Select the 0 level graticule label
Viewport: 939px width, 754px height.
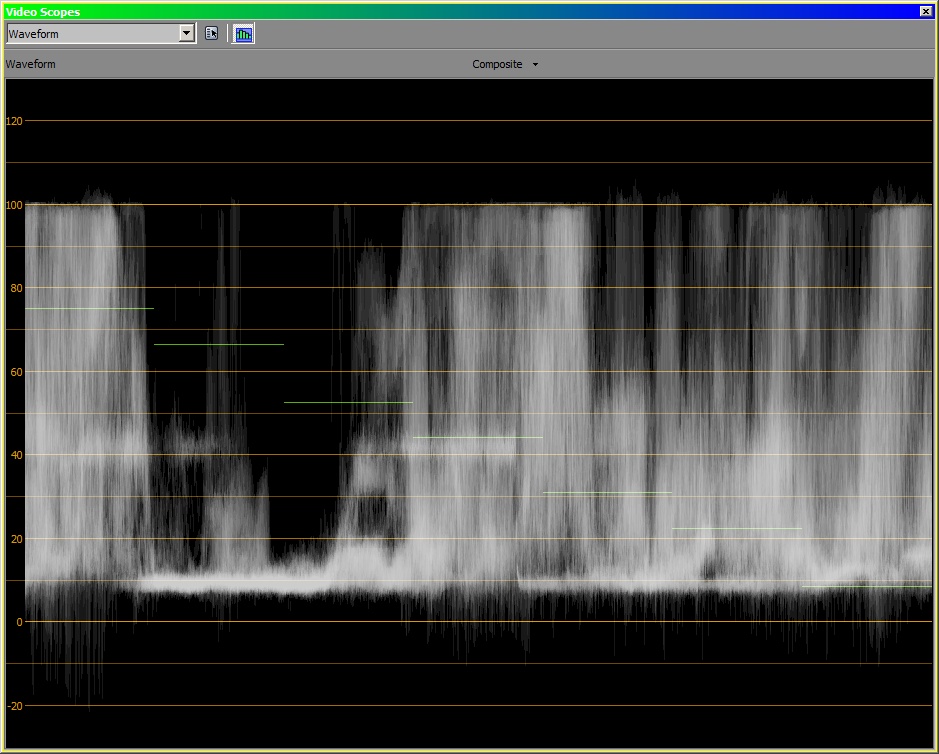(19, 622)
